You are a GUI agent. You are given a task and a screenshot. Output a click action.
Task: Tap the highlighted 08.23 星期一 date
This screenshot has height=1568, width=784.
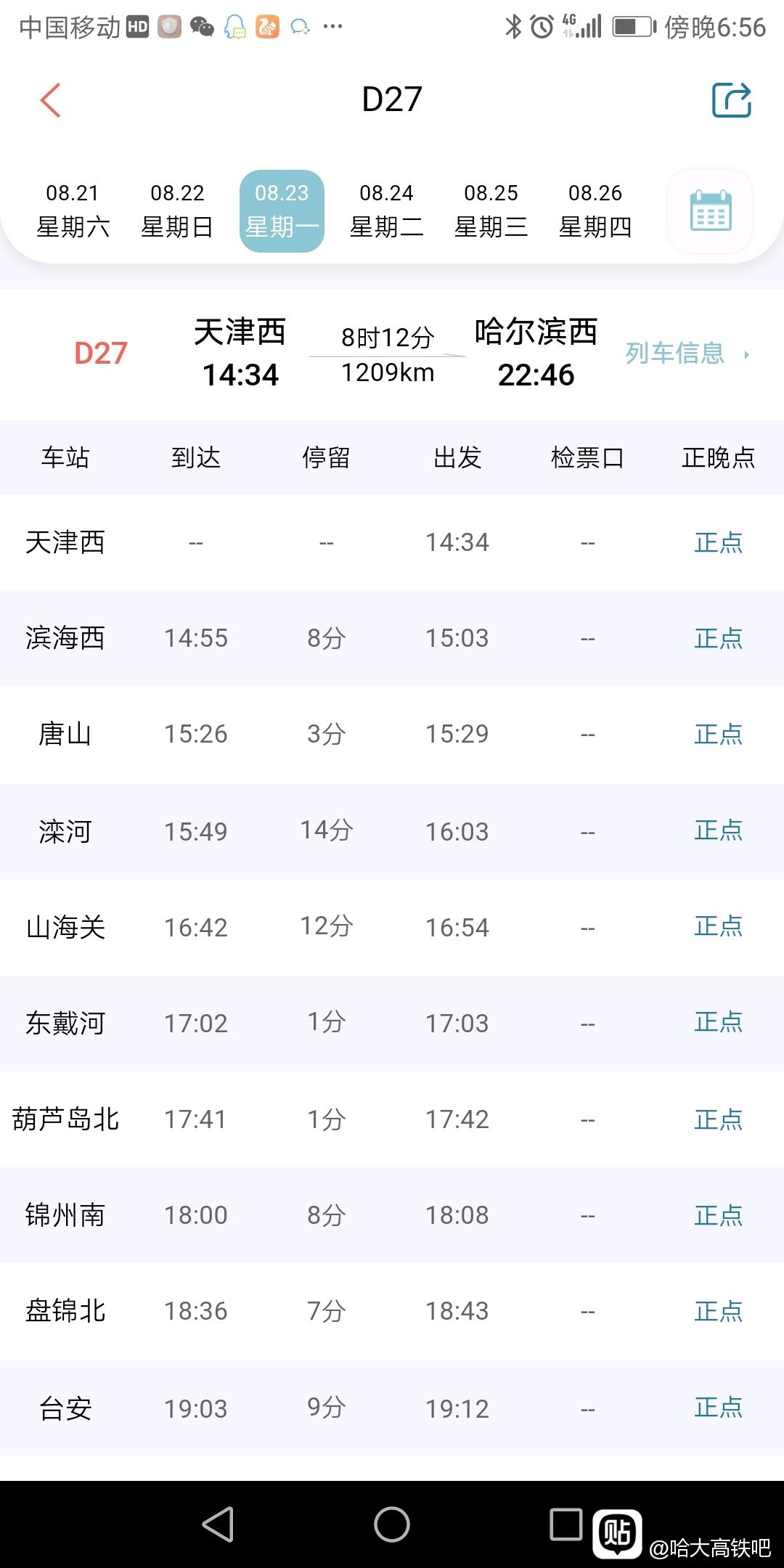click(x=282, y=211)
